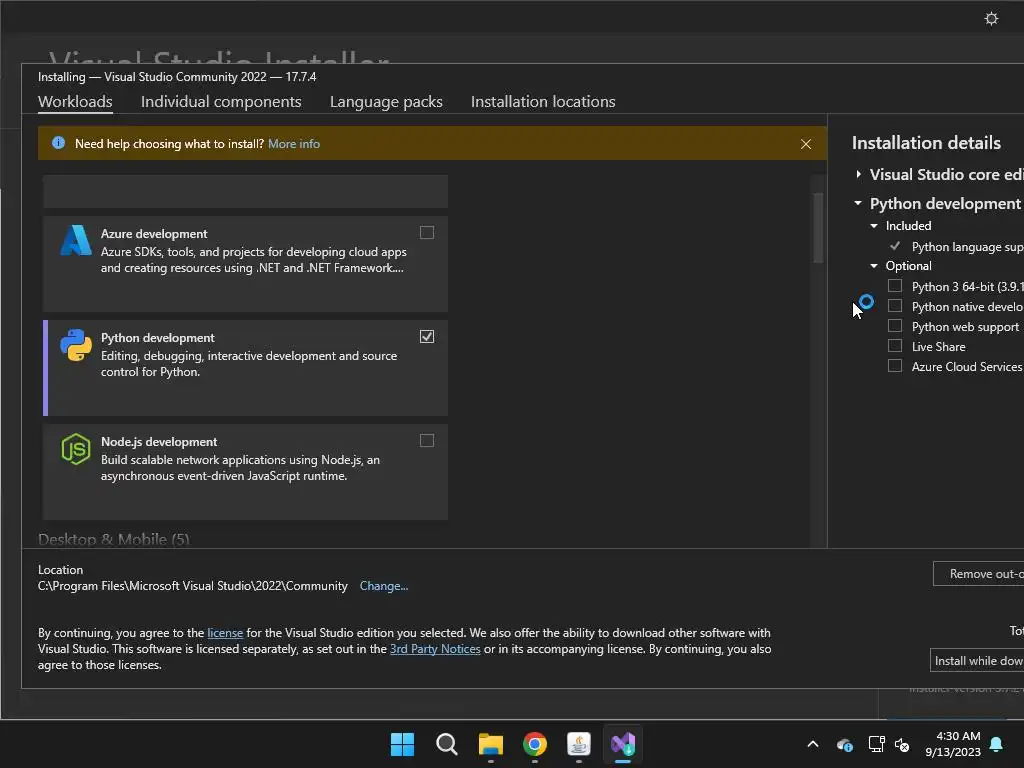Switch to the Individual components tab
Viewport: 1024px width, 768px height.
pos(221,102)
